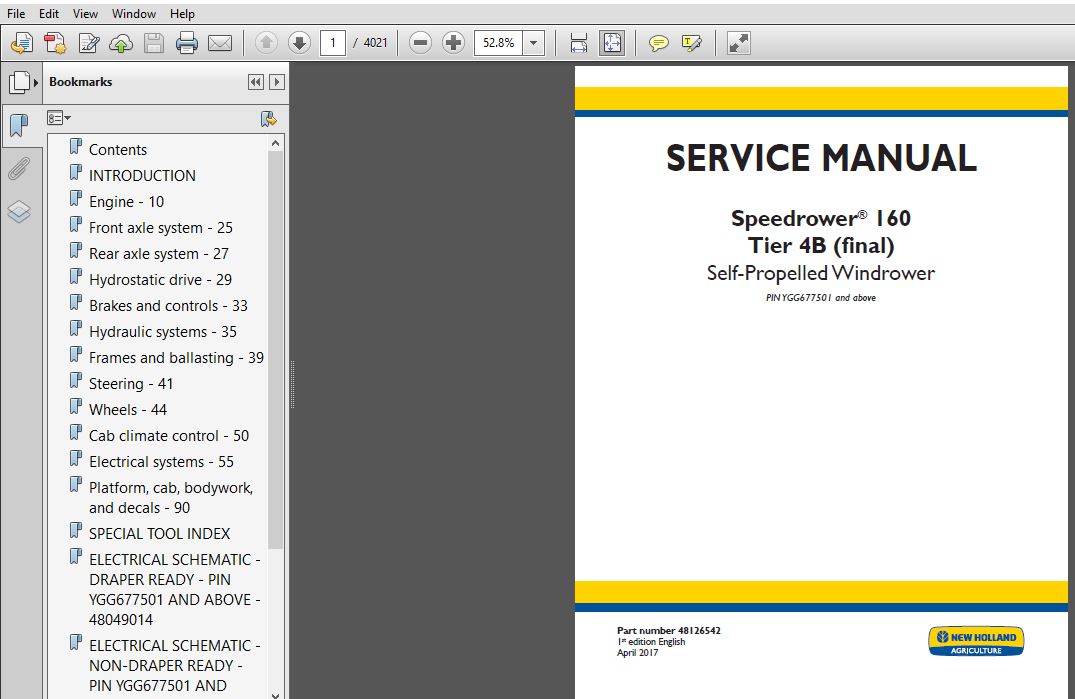Open the Attachments paperclip panel icon
The image size is (1075, 699).
(19, 169)
